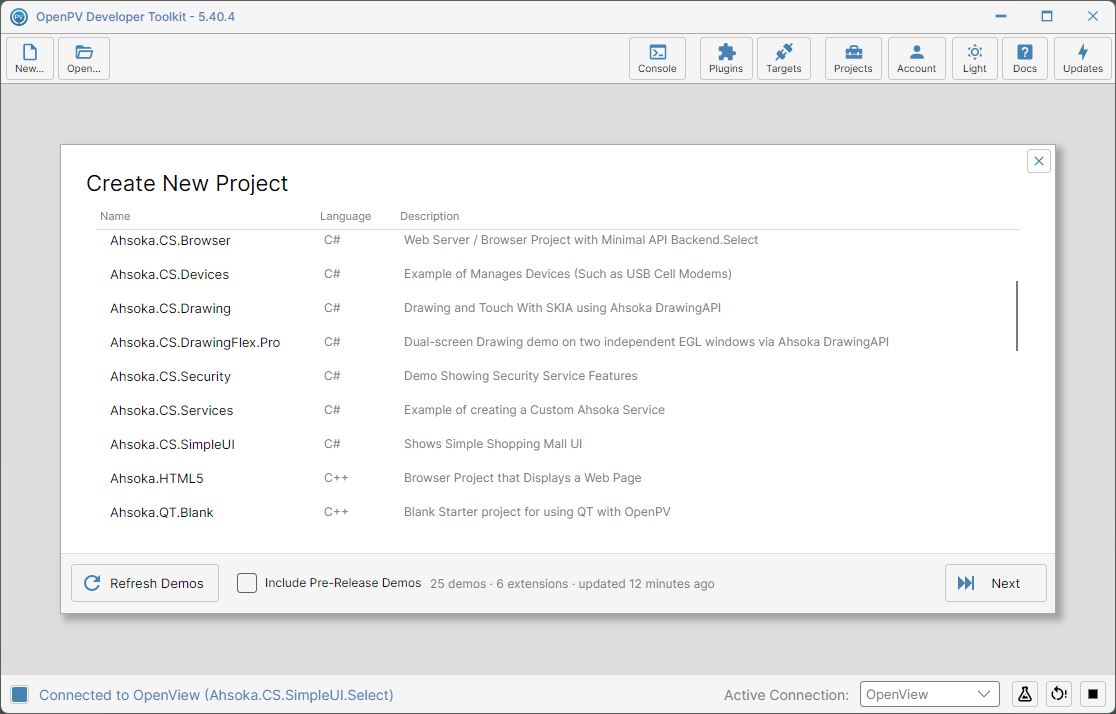
Task: Click the New project toolbar icon
Action: (x=30, y=58)
